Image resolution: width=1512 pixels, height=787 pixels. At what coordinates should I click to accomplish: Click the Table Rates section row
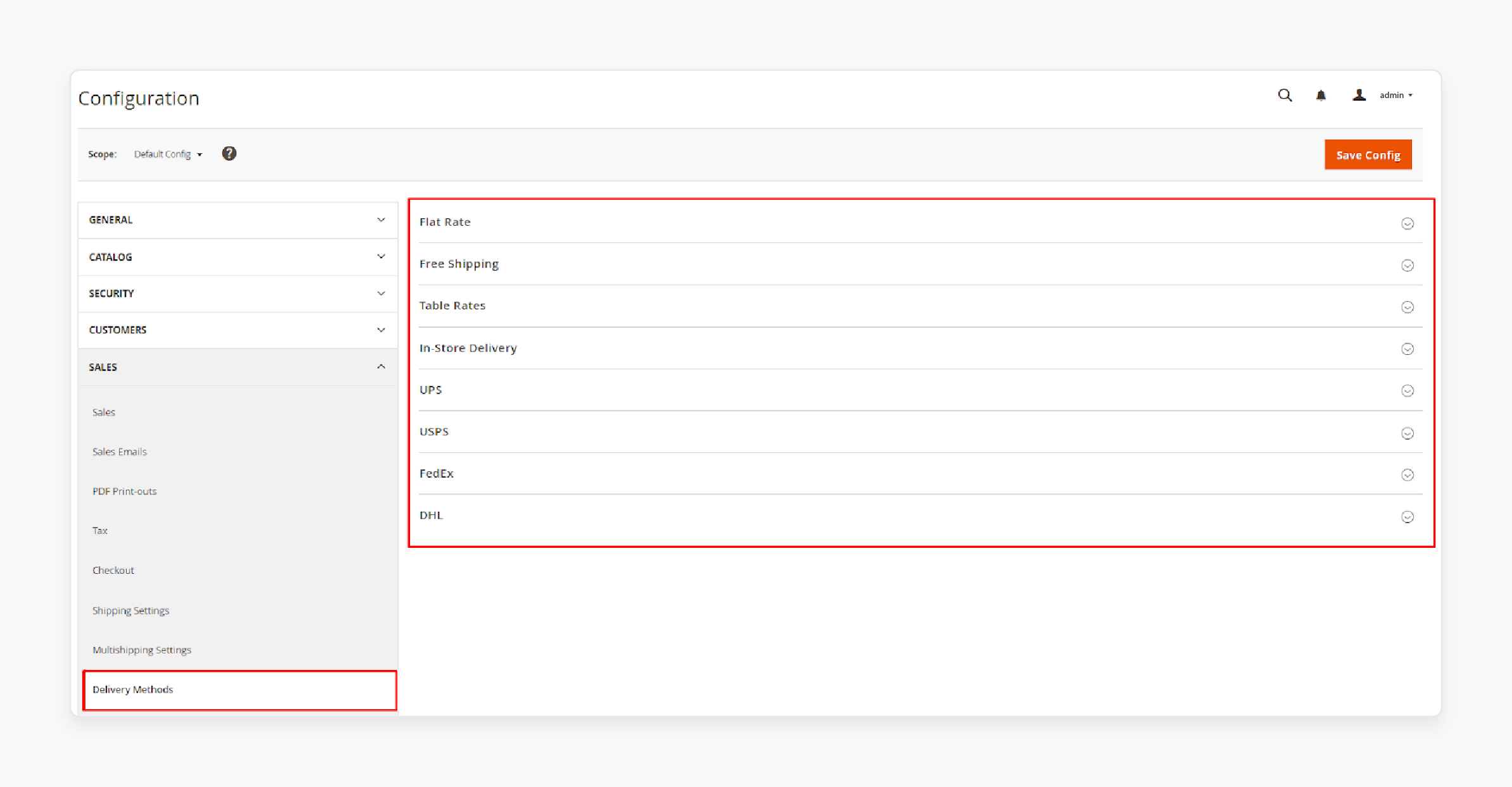click(x=918, y=305)
